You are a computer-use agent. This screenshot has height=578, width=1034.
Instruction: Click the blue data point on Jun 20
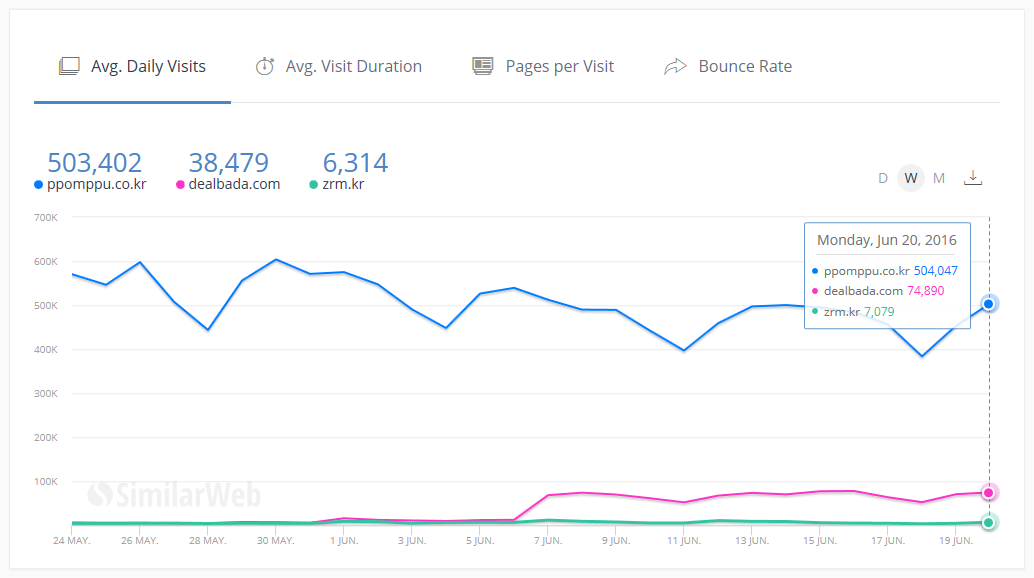pyautogui.click(x=989, y=304)
